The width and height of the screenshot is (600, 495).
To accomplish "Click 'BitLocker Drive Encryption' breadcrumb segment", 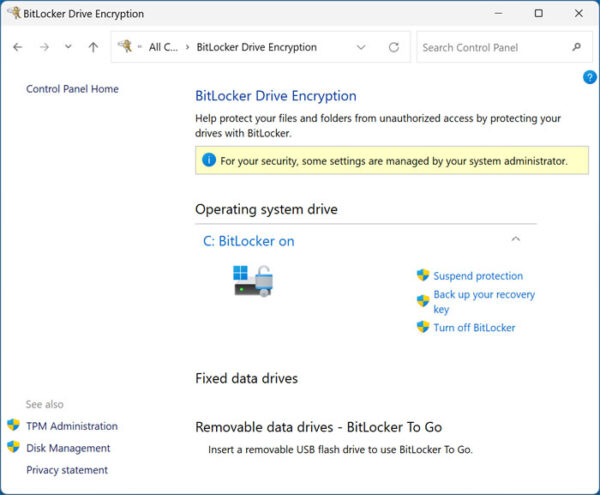I will tap(256, 47).
